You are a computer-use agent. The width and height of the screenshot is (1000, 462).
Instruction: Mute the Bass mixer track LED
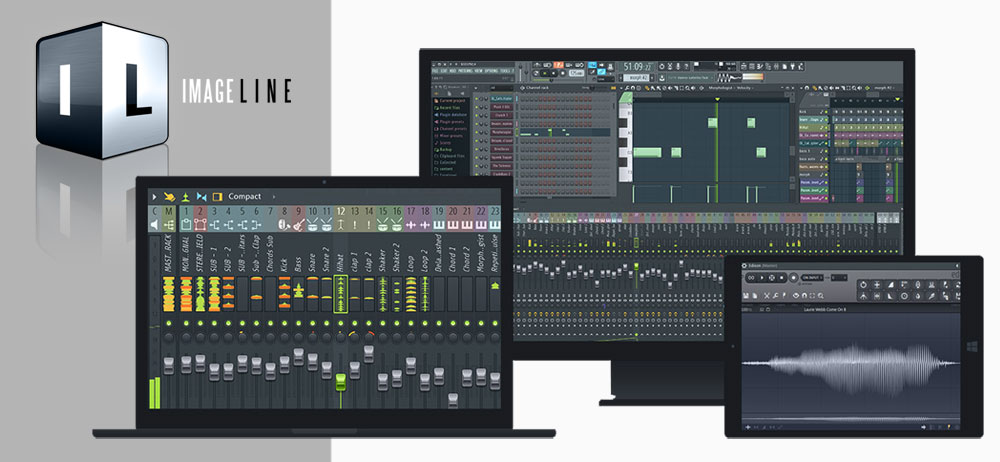[x=298, y=323]
